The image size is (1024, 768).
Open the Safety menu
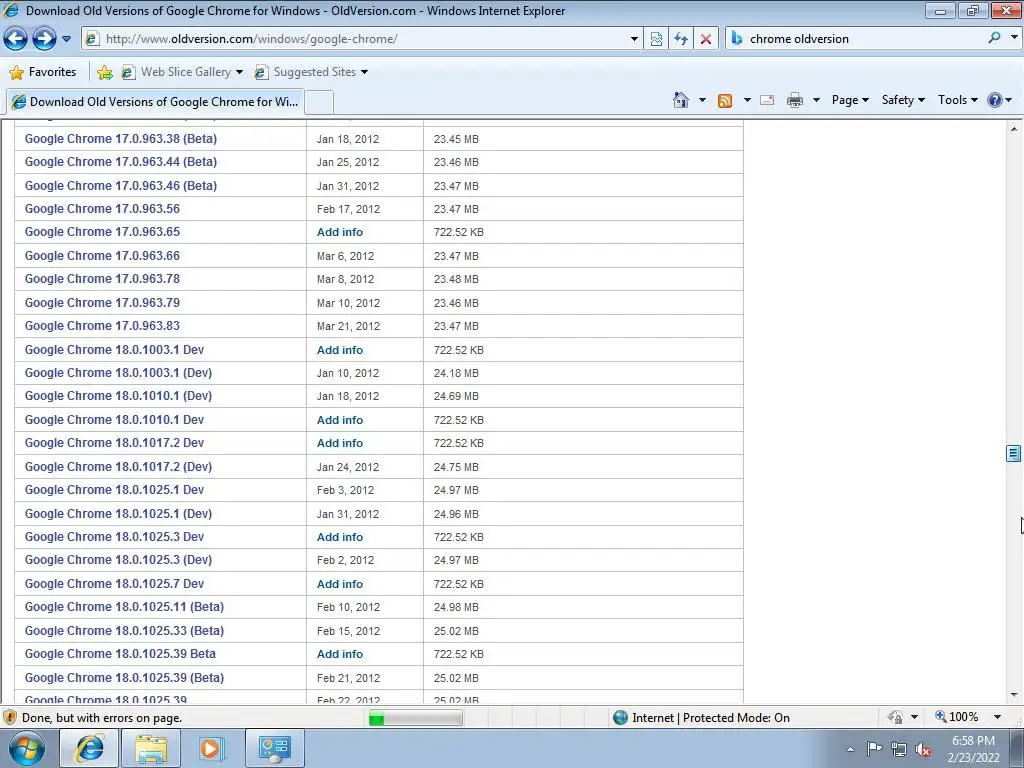pyautogui.click(x=903, y=100)
